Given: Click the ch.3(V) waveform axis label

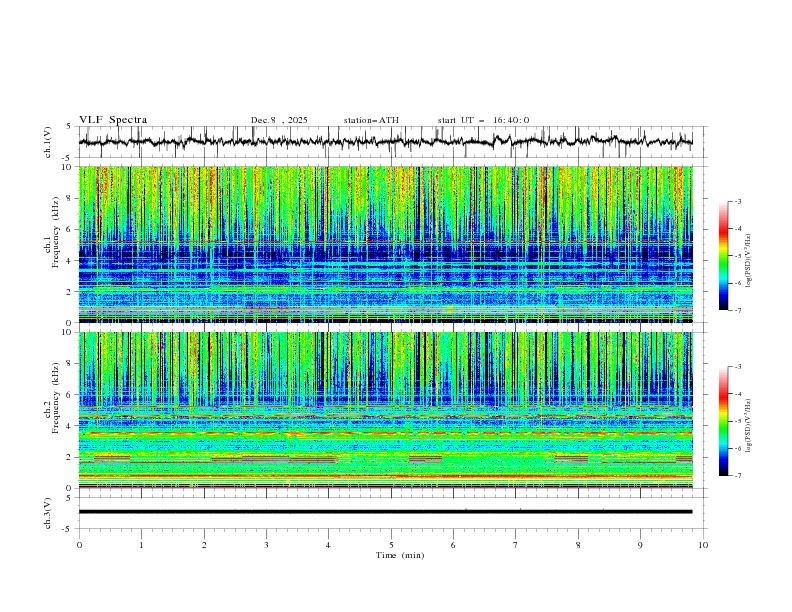Looking at the screenshot, I should point(49,511).
